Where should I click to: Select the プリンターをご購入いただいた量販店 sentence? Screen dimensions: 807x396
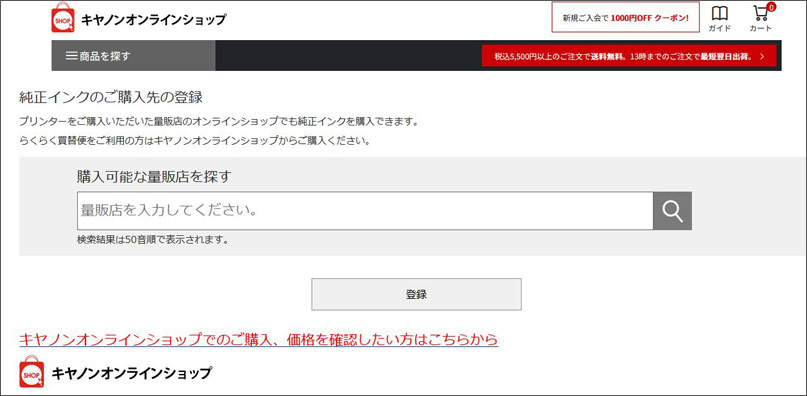[218, 122]
